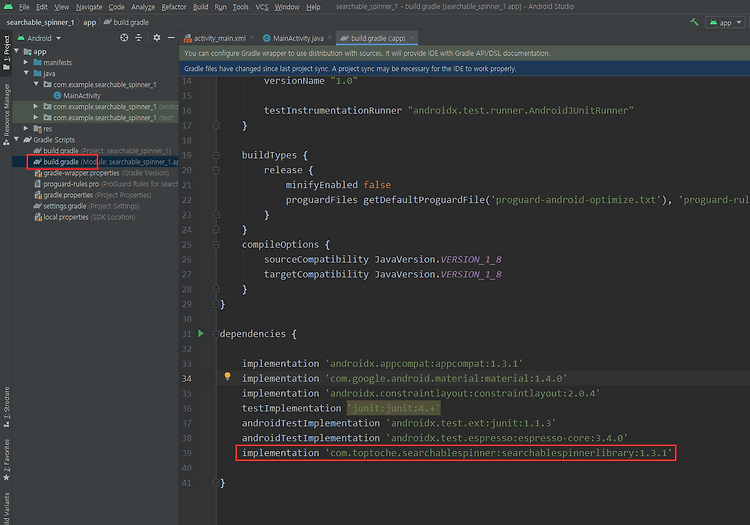Expand the res folder
Viewport: 750px width, 525px height.
(26, 128)
